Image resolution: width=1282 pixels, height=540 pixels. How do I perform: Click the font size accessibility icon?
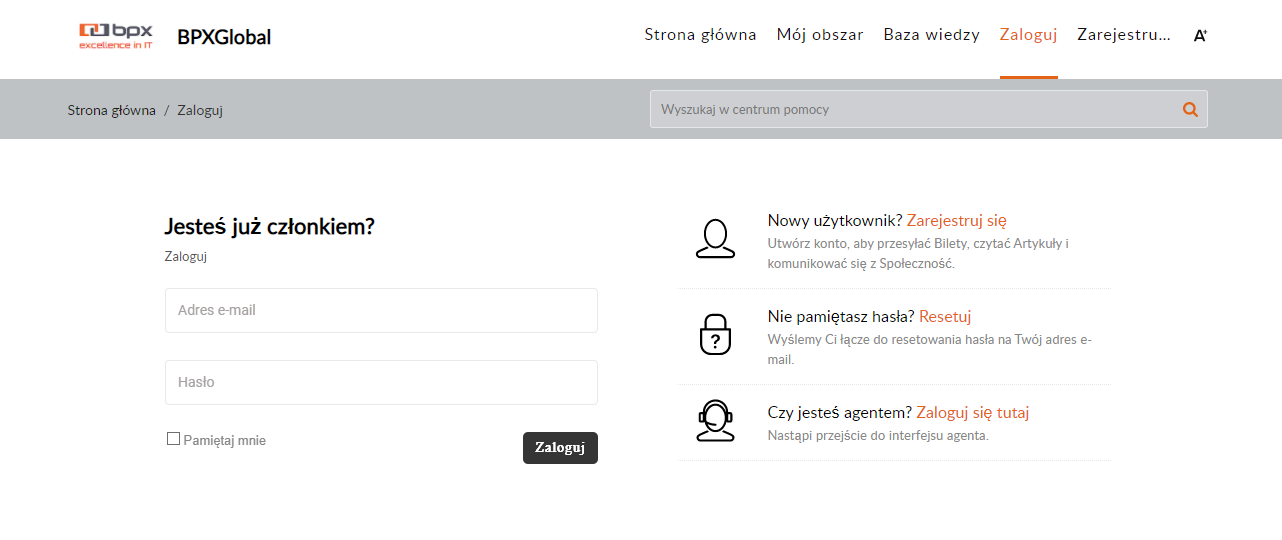1200,36
